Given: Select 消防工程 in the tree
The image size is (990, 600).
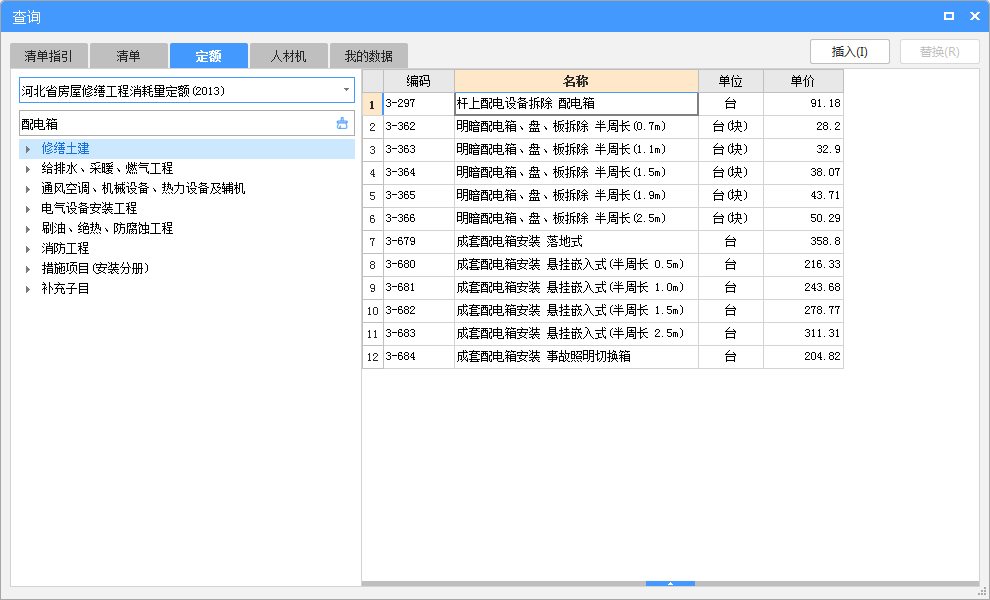Looking at the screenshot, I should click(66, 248).
